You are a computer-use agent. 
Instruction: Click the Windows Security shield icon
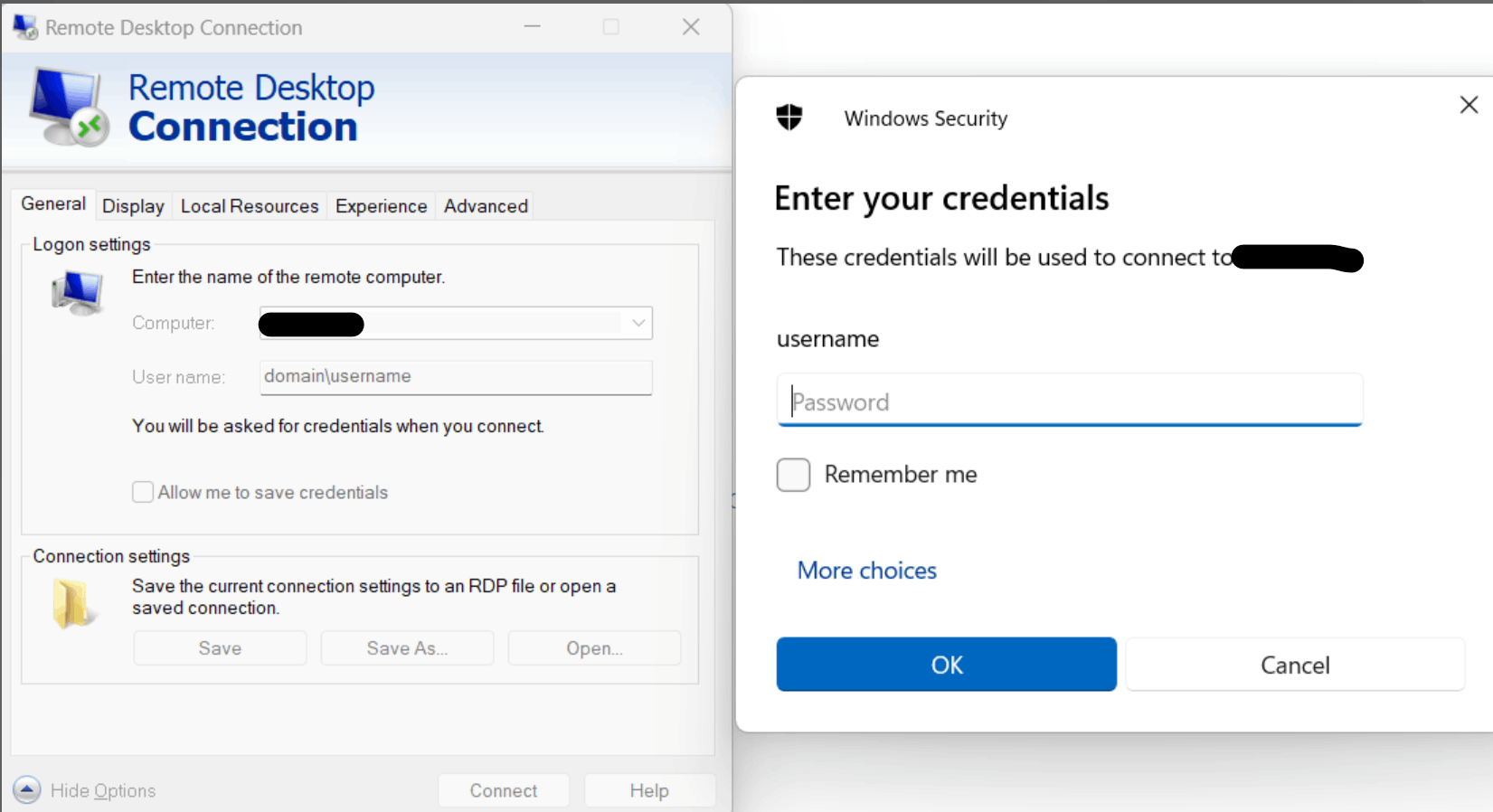(x=789, y=117)
